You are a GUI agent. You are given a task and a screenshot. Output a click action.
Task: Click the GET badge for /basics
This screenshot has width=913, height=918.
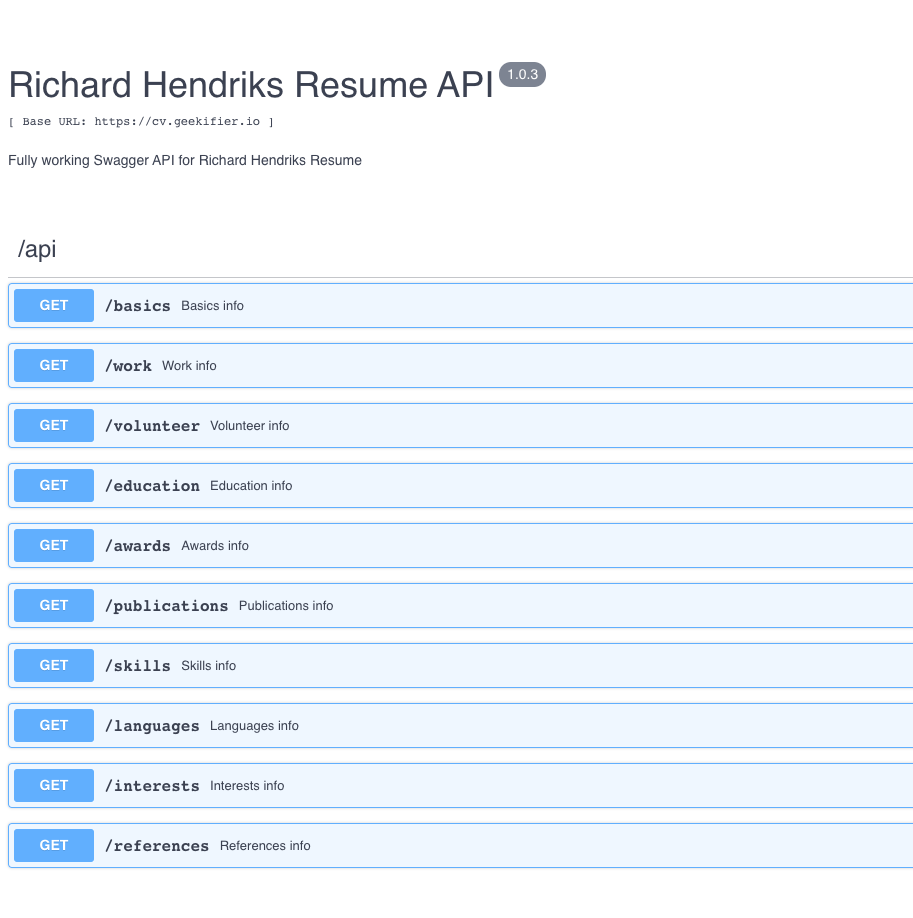54,306
